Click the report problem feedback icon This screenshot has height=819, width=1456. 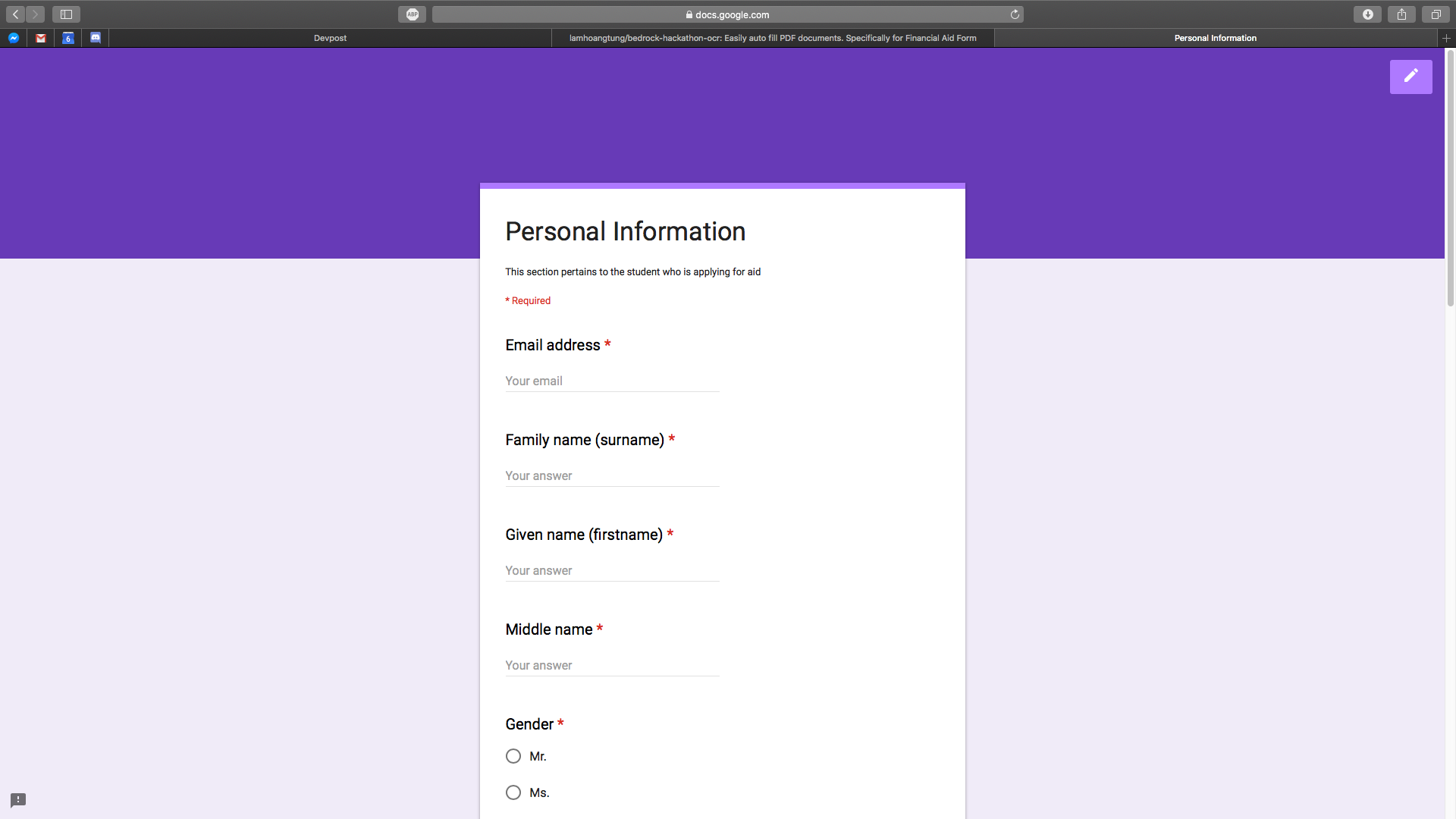coord(18,800)
